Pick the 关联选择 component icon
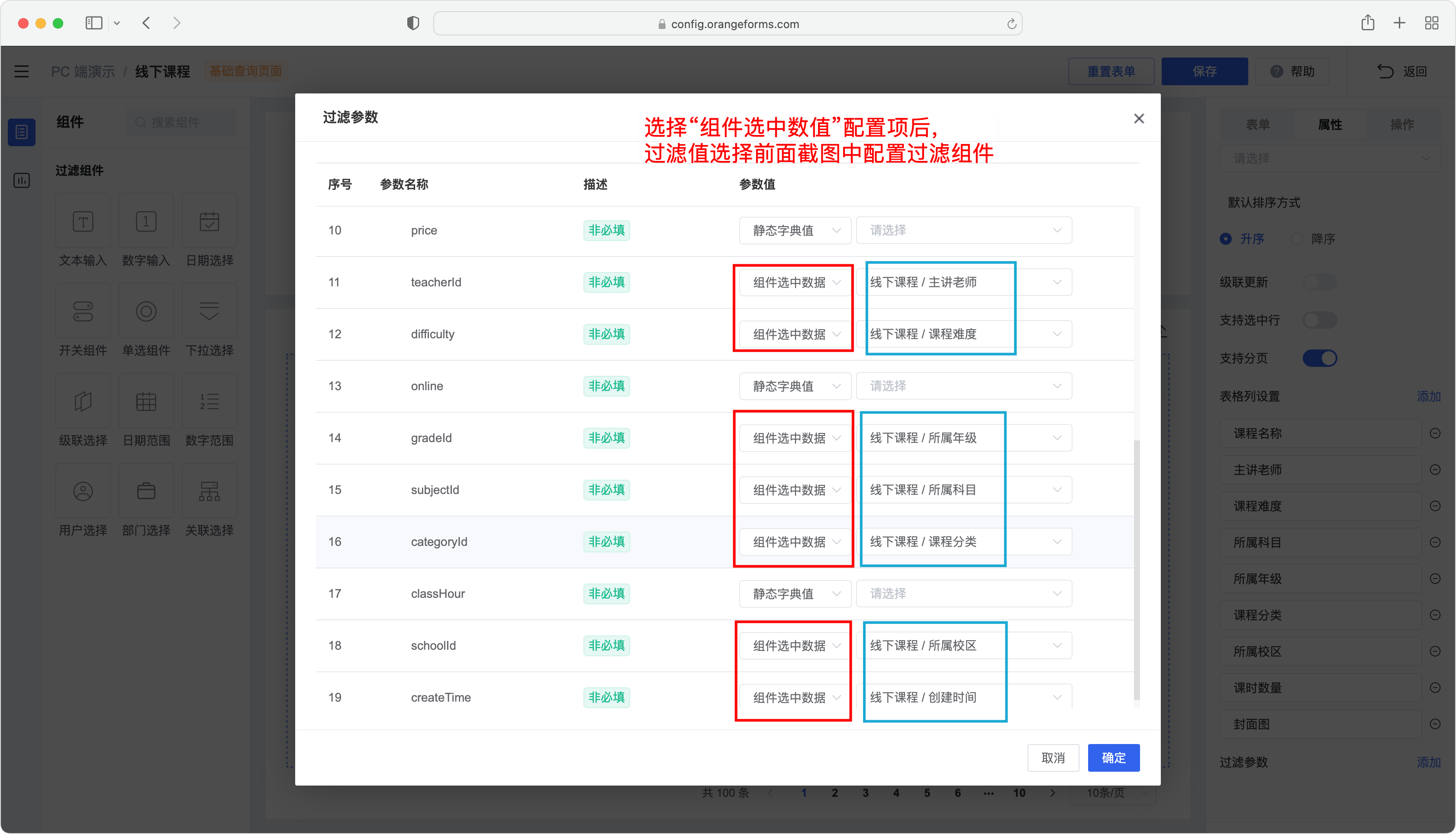This screenshot has height=834, width=1456. pos(209,491)
